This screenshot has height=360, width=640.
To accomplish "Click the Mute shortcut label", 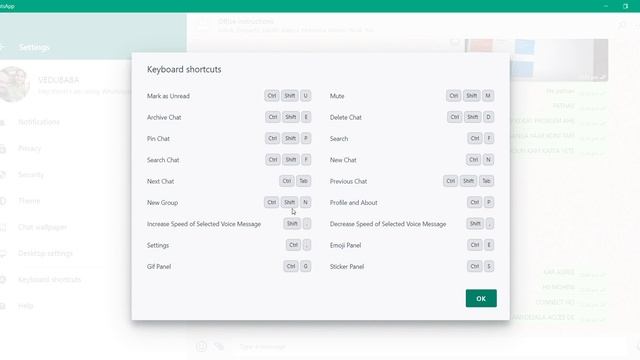I will coord(337,96).
